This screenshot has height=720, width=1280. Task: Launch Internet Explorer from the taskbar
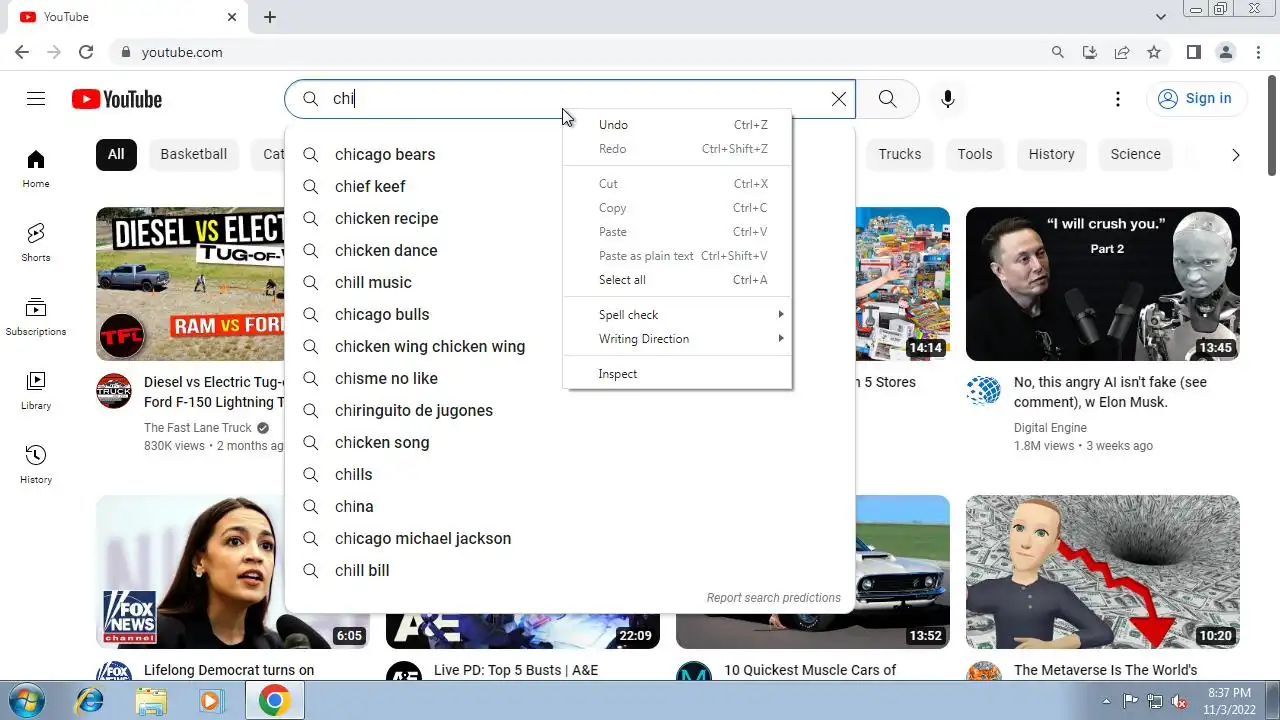pos(90,701)
